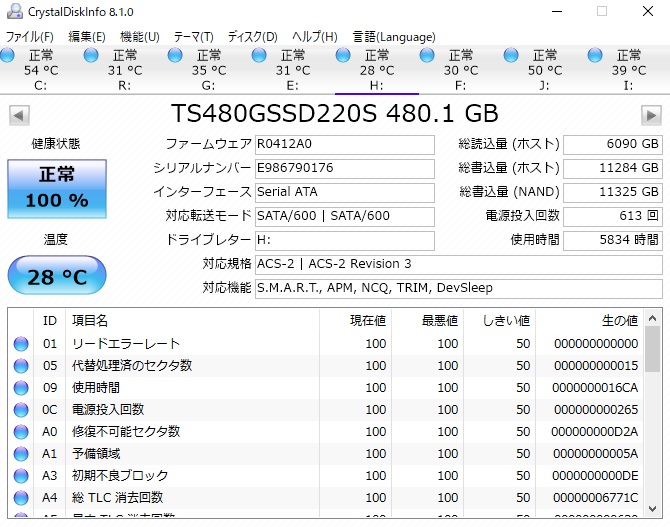Open the 言語(Language) menu
This screenshot has height=527, width=670.
pyautogui.click(x=394, y=37)
